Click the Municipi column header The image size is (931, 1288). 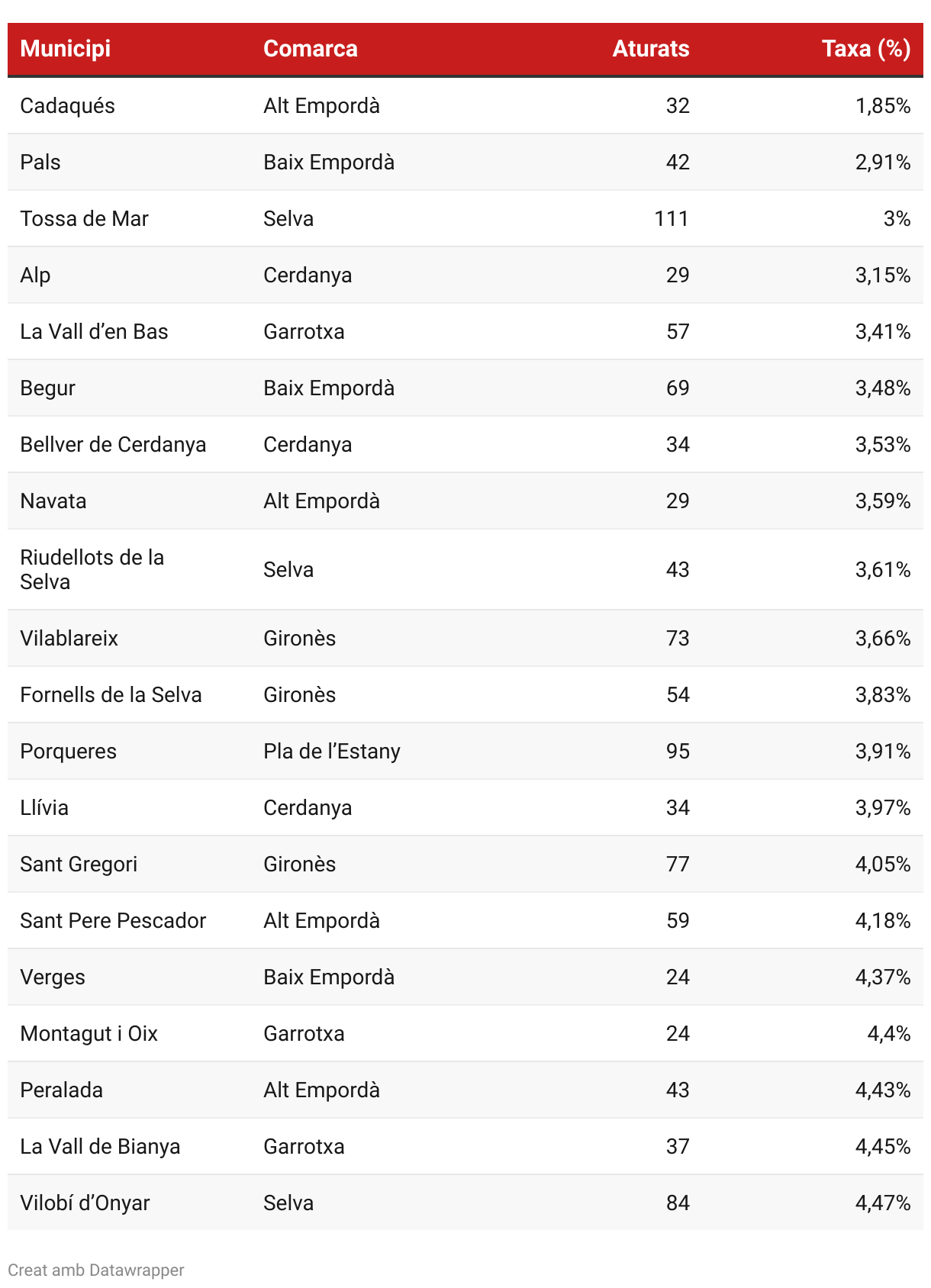click(x=65, y=49)
